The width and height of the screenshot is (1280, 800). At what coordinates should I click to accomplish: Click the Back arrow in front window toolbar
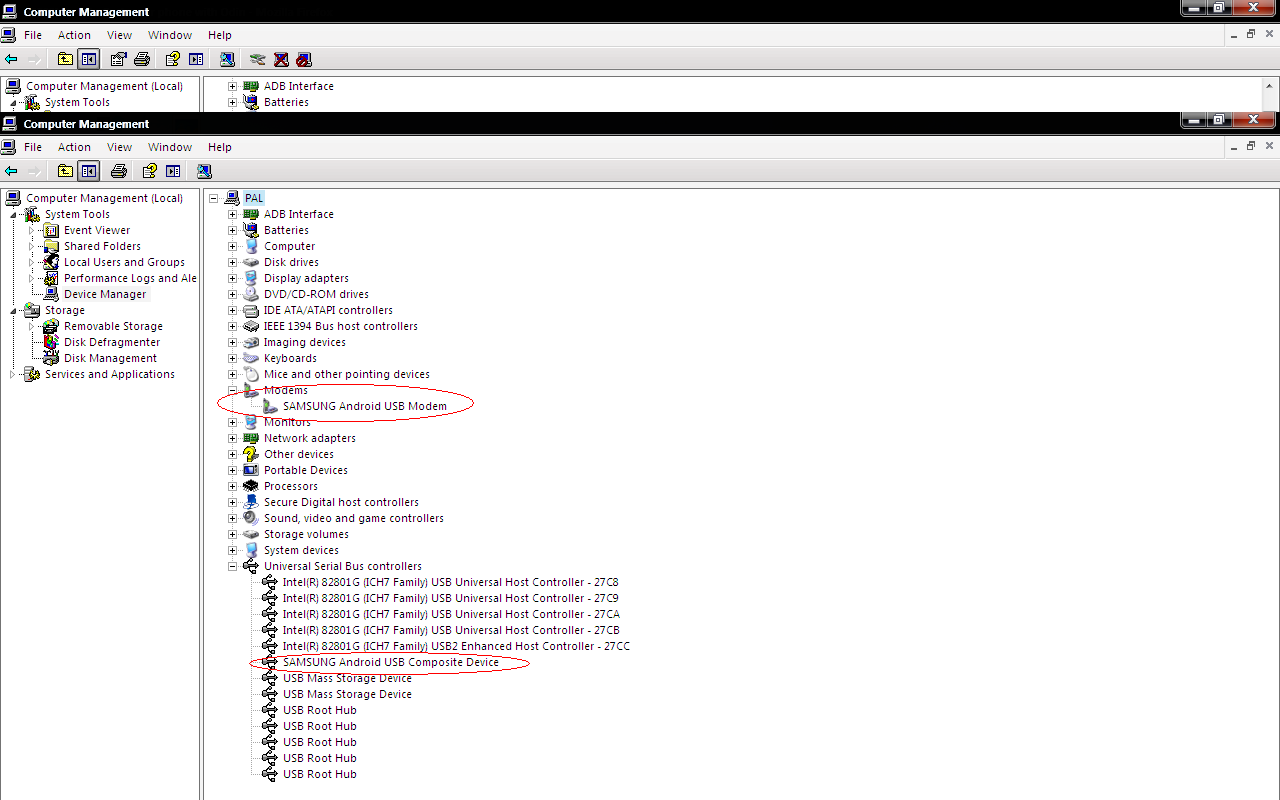[x=11, y=171]
